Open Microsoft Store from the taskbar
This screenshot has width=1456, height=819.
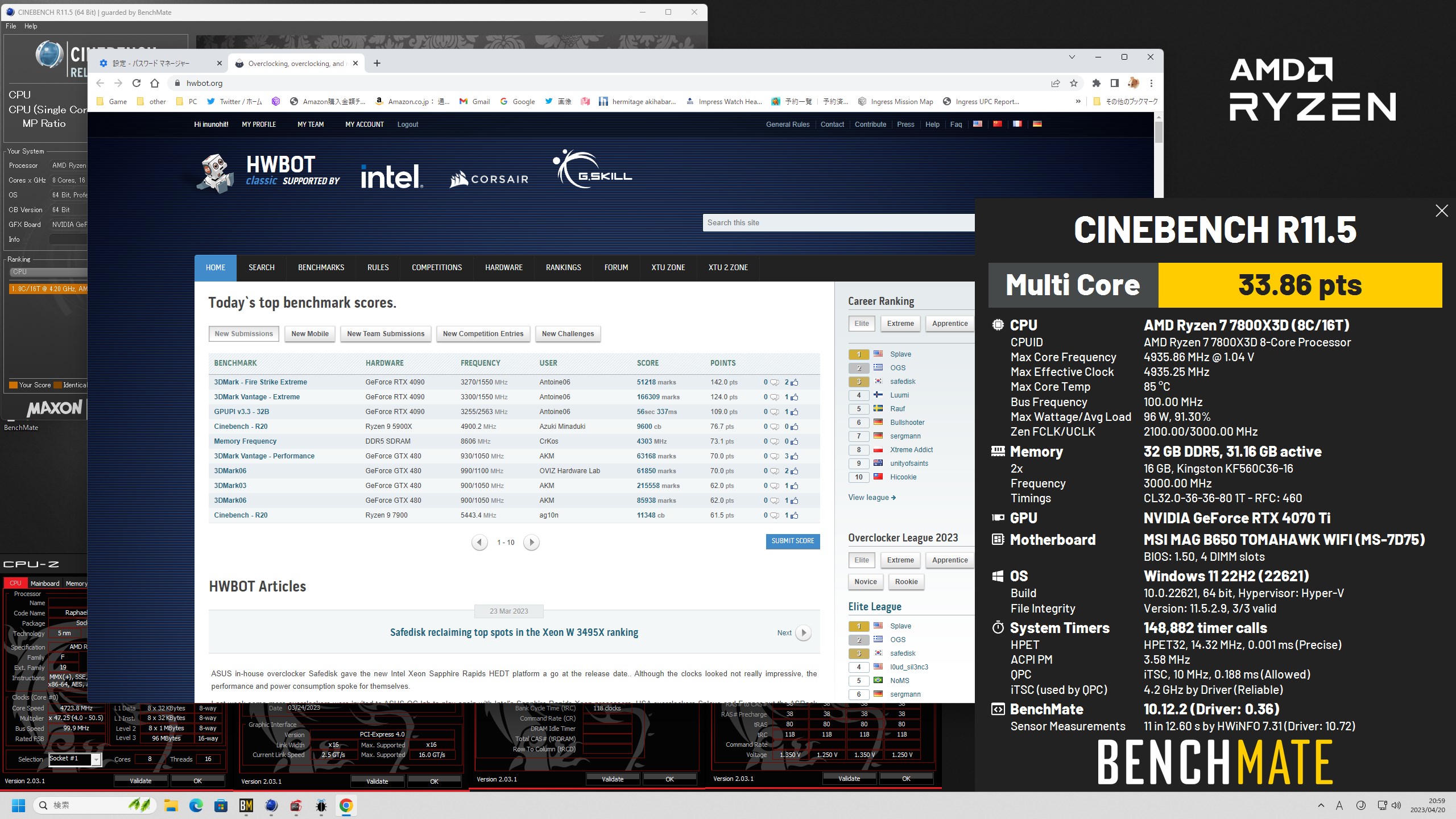(221, 805)
